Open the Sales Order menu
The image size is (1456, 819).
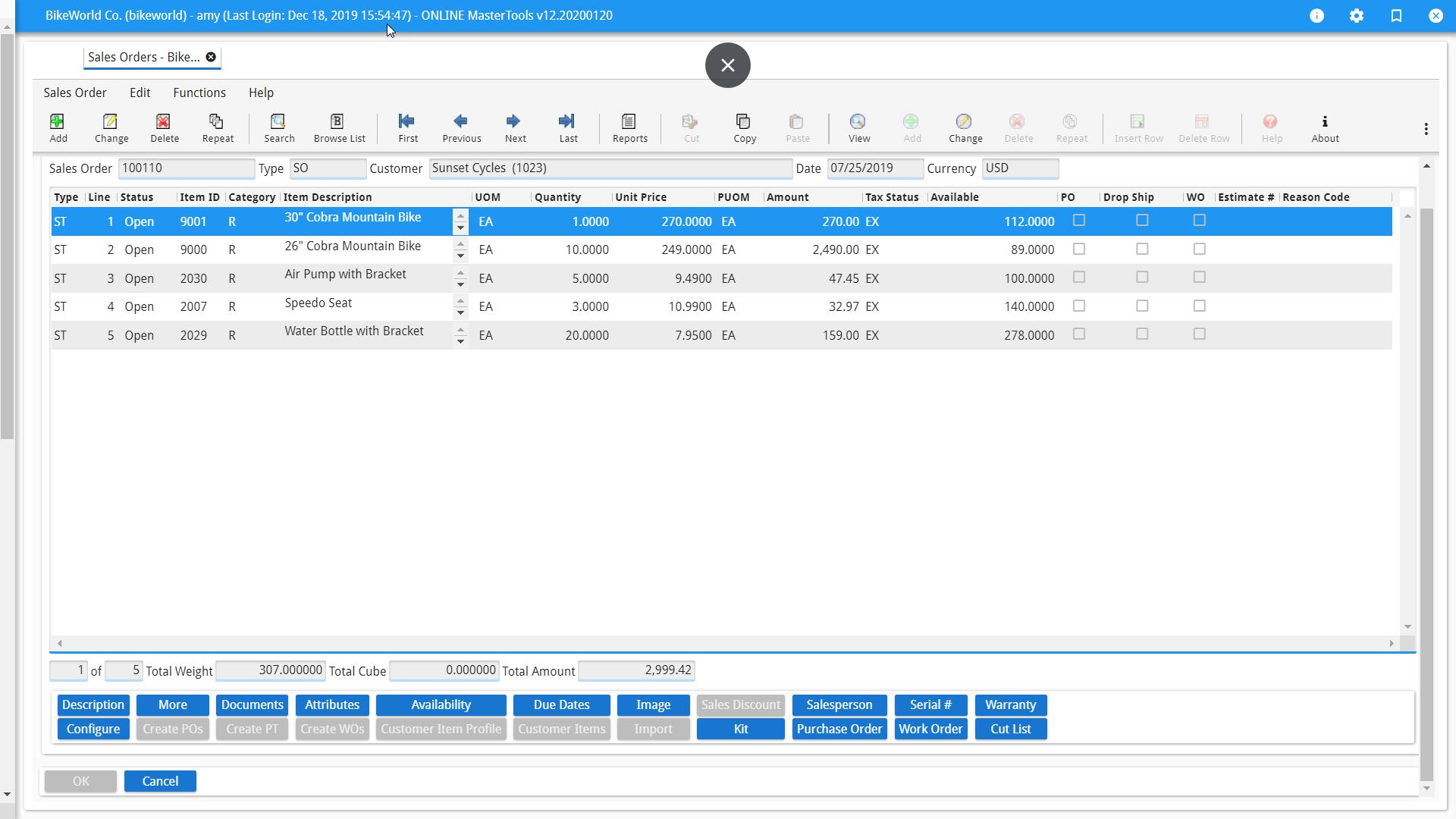point(75,93)
